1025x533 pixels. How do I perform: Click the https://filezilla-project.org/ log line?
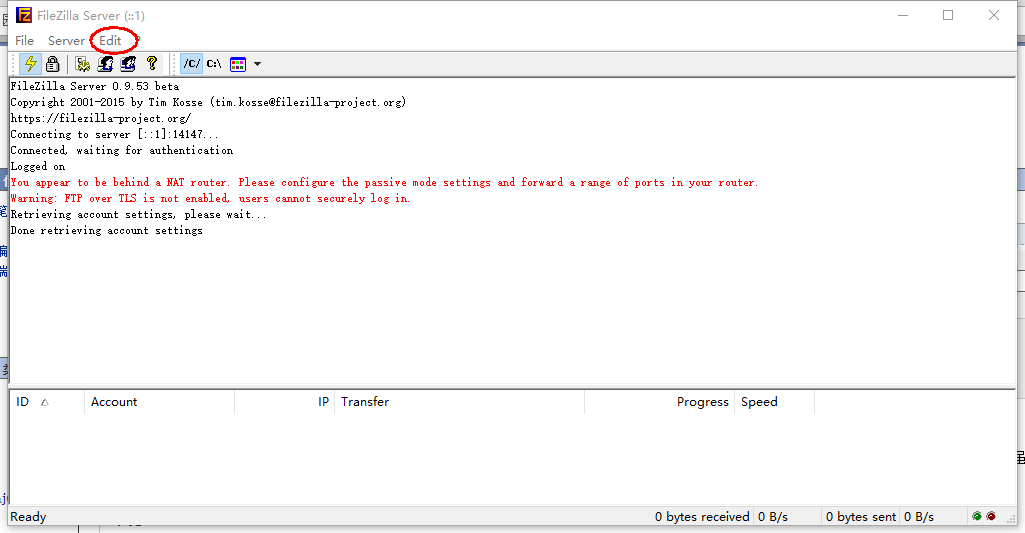point(101,118)
